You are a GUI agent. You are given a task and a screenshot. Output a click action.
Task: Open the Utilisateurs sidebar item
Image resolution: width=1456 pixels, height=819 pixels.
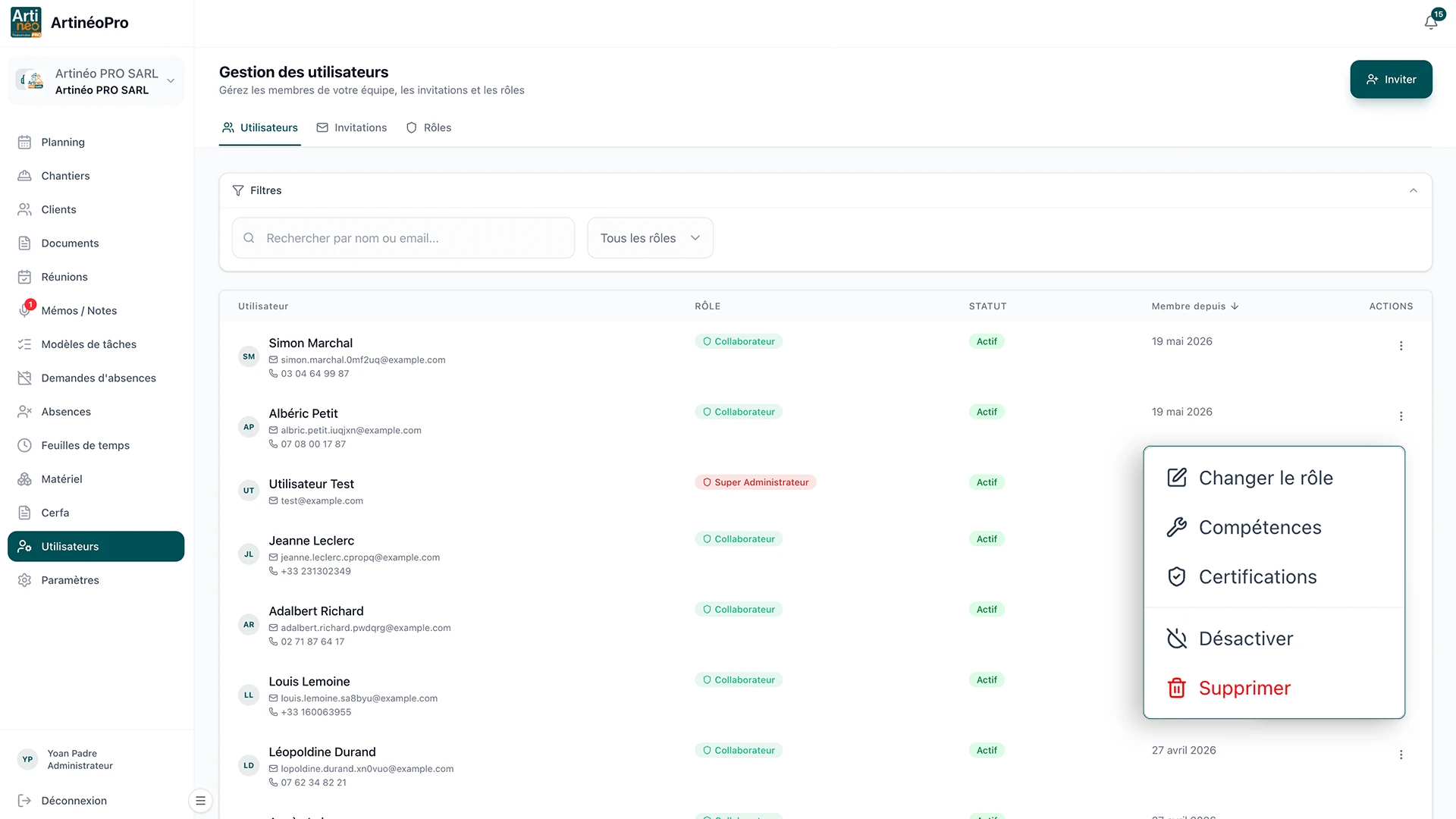(96, 547)
